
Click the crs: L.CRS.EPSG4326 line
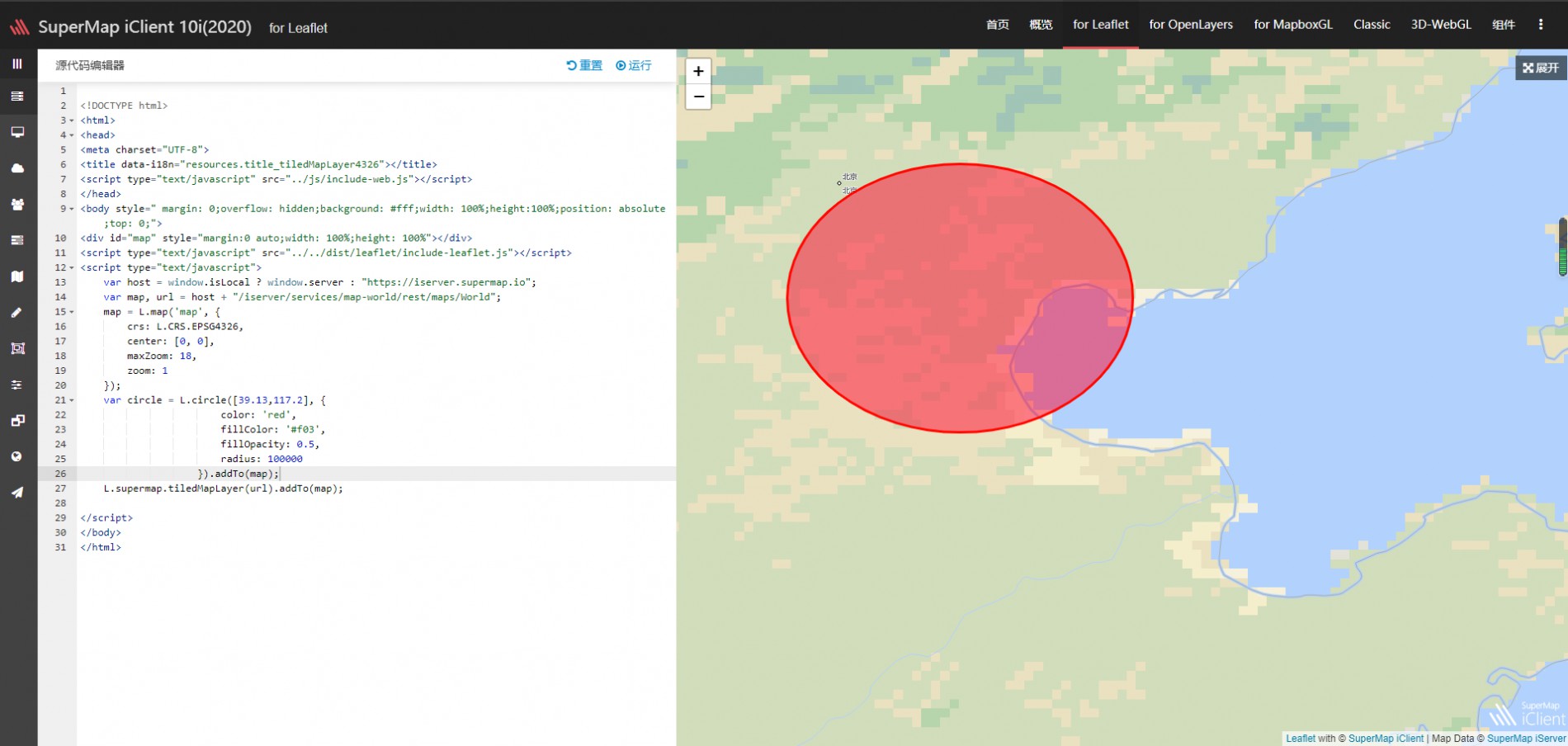tap(185, 327)
